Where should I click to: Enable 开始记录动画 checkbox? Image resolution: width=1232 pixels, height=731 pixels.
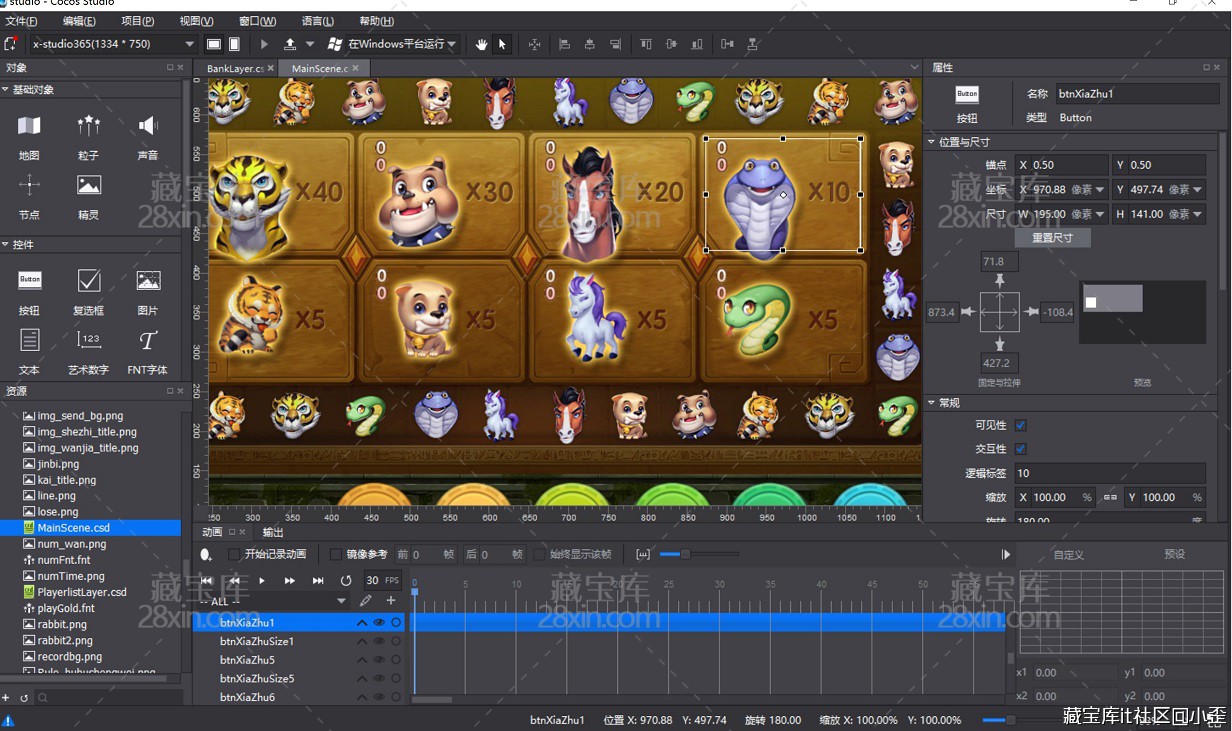pyautogui.click(x=234, y=554)
